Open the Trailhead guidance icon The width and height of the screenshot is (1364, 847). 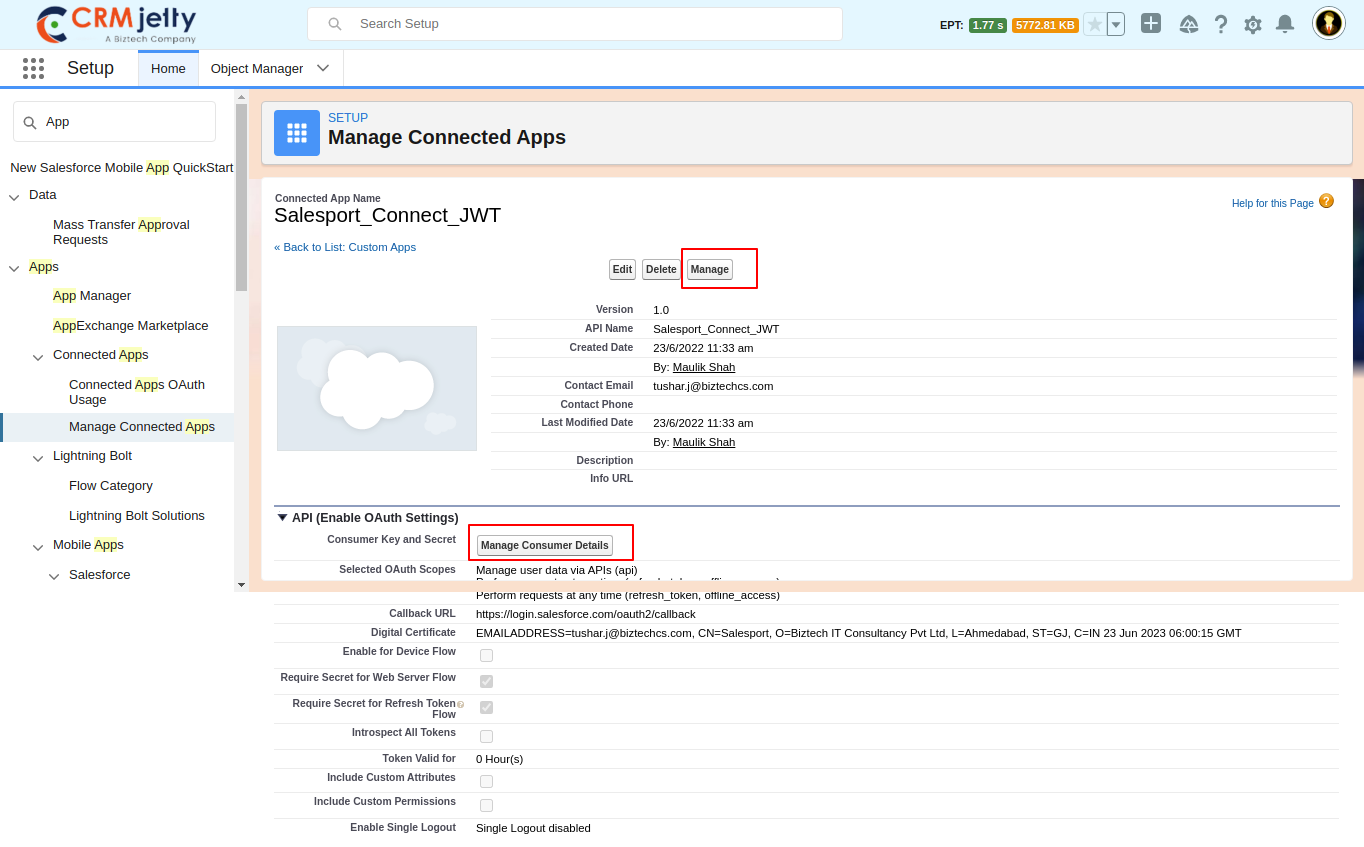(1188, 24)
